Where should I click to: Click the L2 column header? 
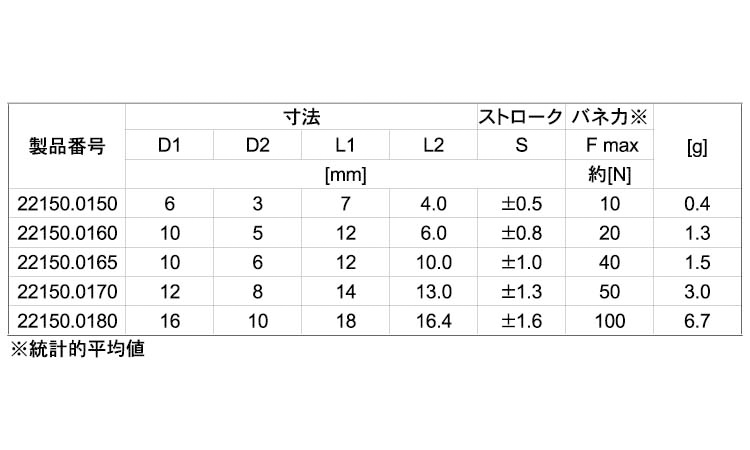[433, 146]
